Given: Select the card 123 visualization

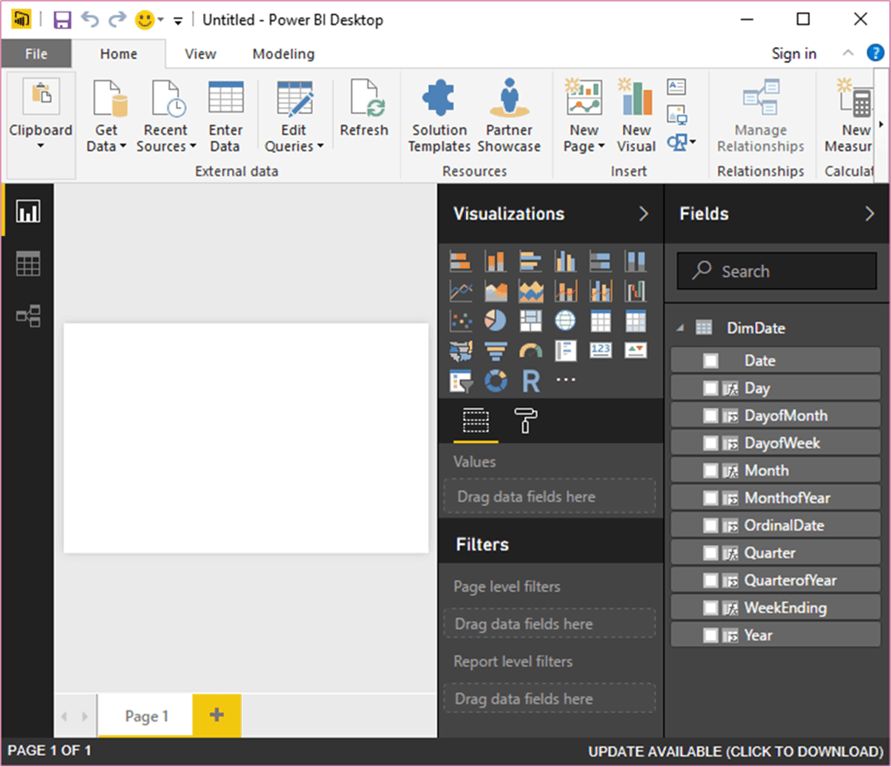Looking at the screenshot, I should point(601,351).
